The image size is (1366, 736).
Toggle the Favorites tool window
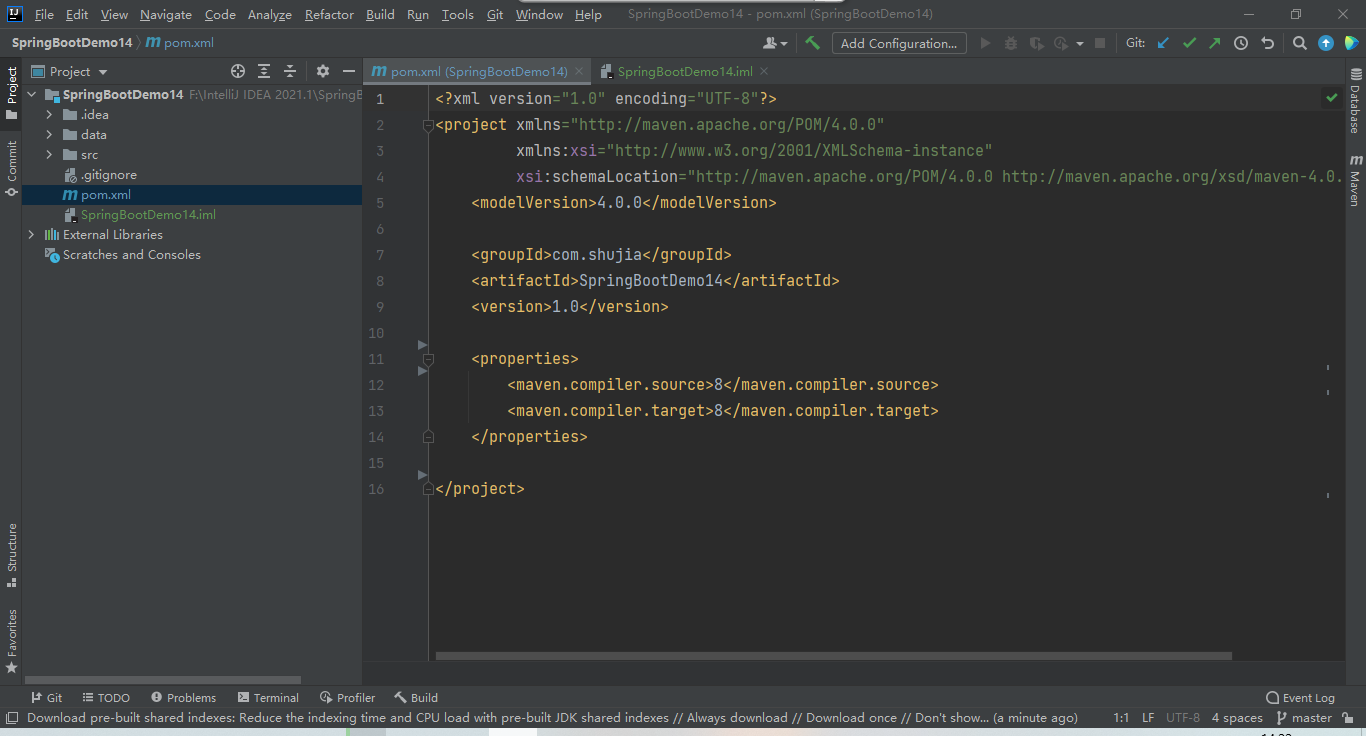pyautogui.click(x=11, y=640)
